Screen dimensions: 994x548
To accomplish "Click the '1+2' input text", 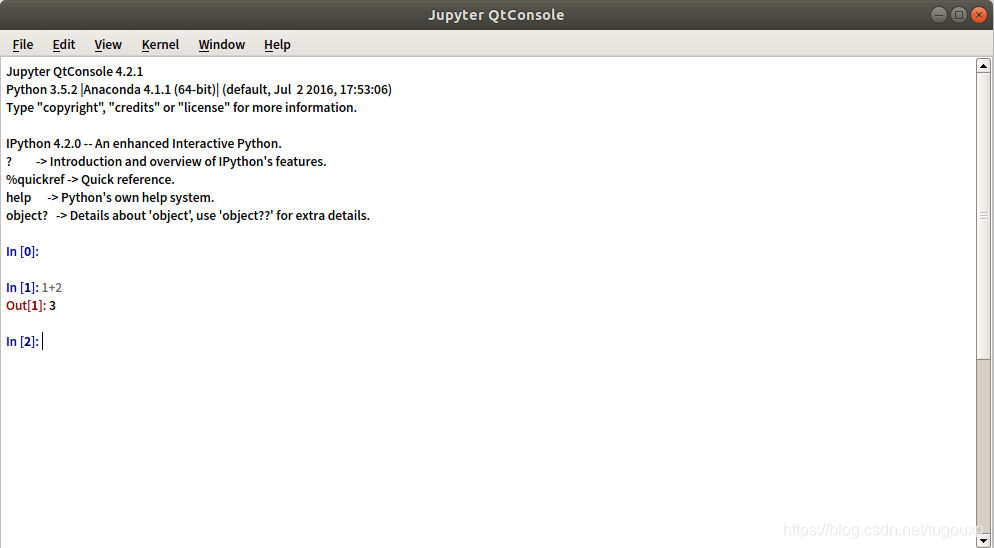I will [51, 287].
